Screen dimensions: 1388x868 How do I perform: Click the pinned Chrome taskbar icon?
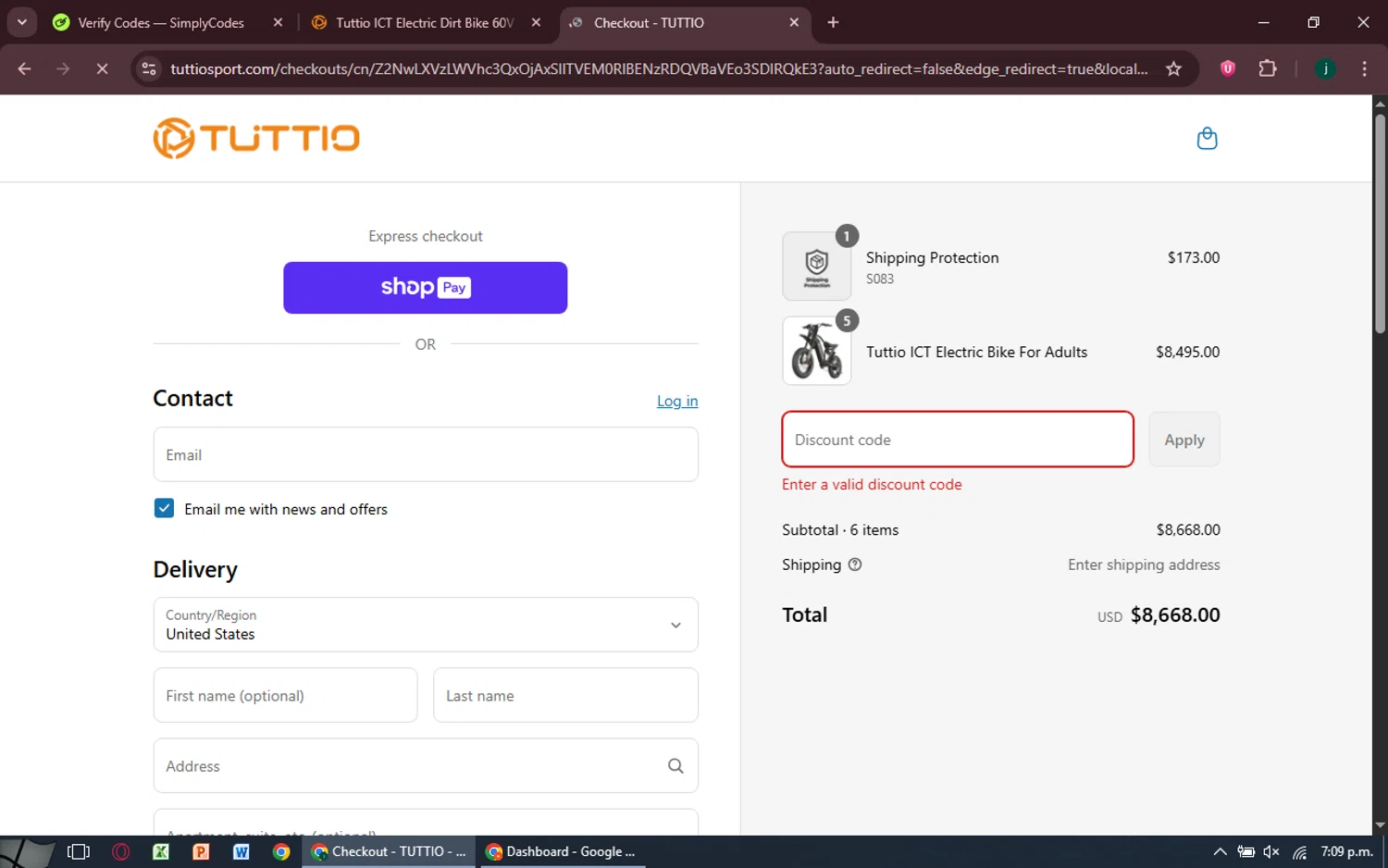point(281,851)
